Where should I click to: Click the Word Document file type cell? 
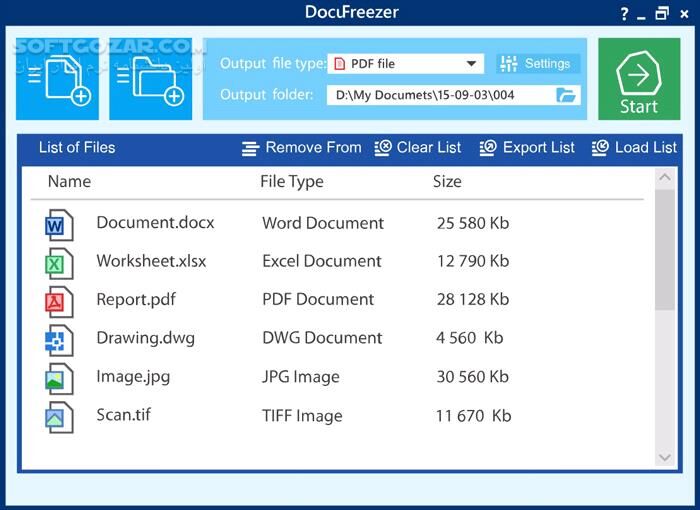pyautogui.click(x=323, y=223)
